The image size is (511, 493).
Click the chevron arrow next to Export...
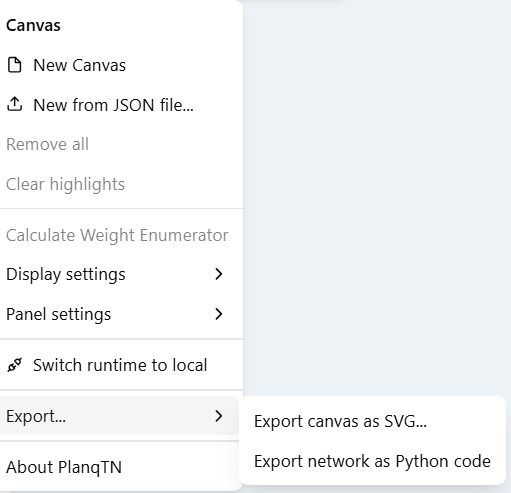(219, 416)
